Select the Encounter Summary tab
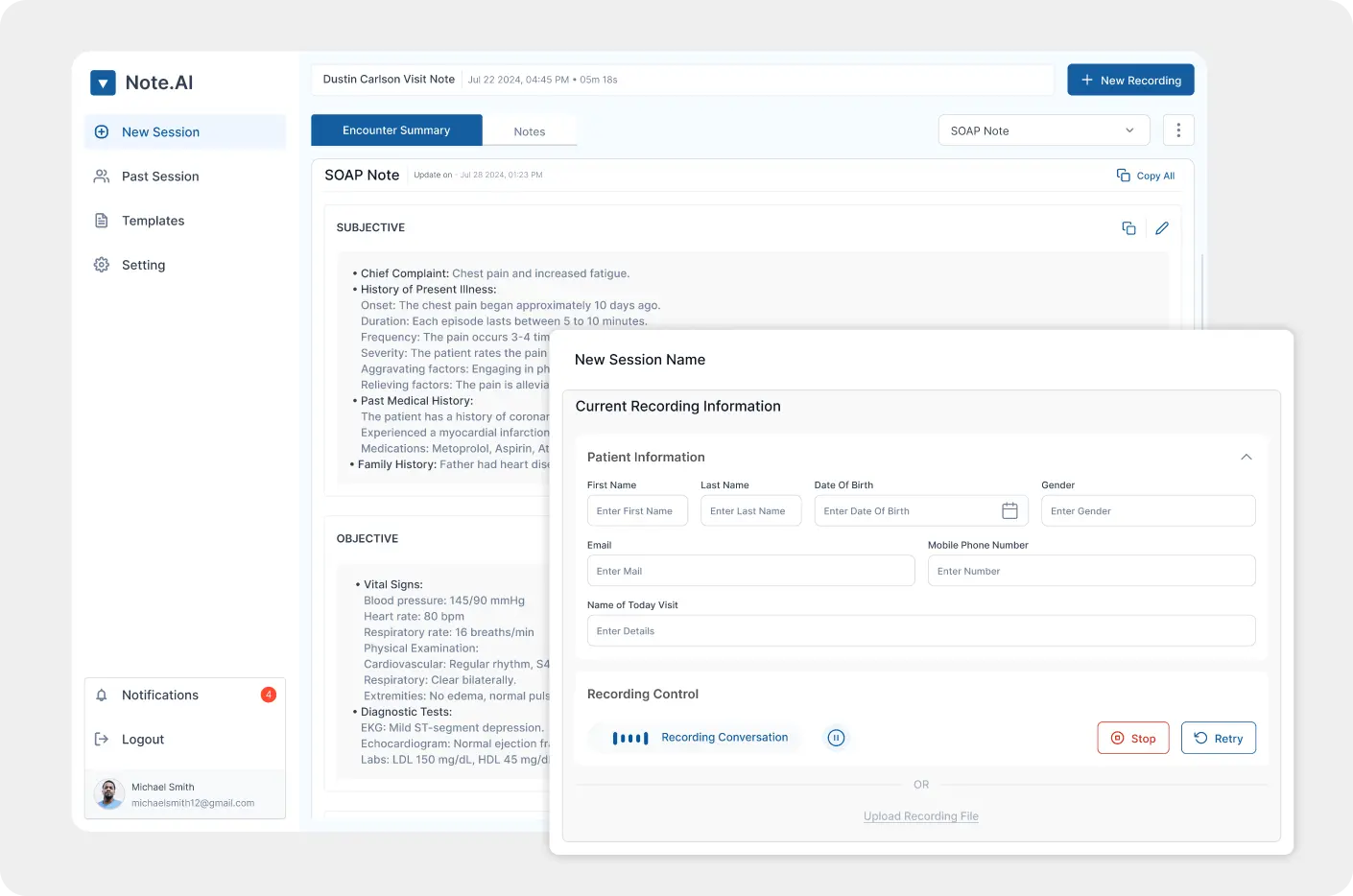This screenshot has height=896, width=1353. 396,130
